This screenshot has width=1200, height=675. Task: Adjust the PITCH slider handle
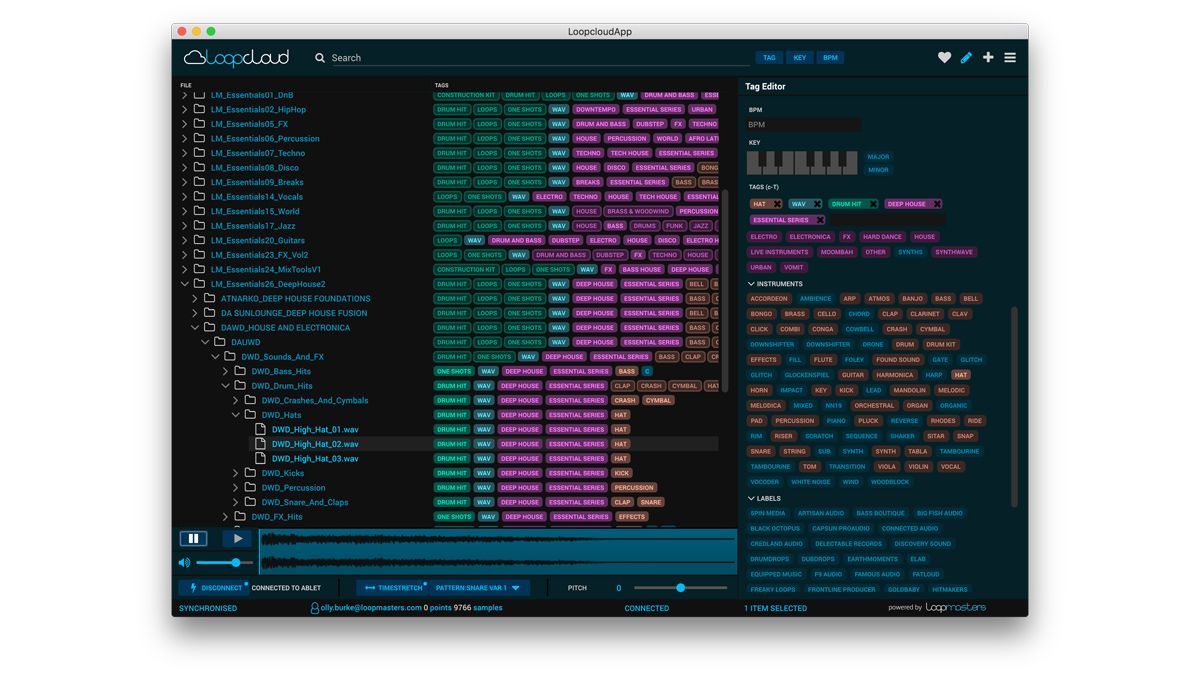681,588
